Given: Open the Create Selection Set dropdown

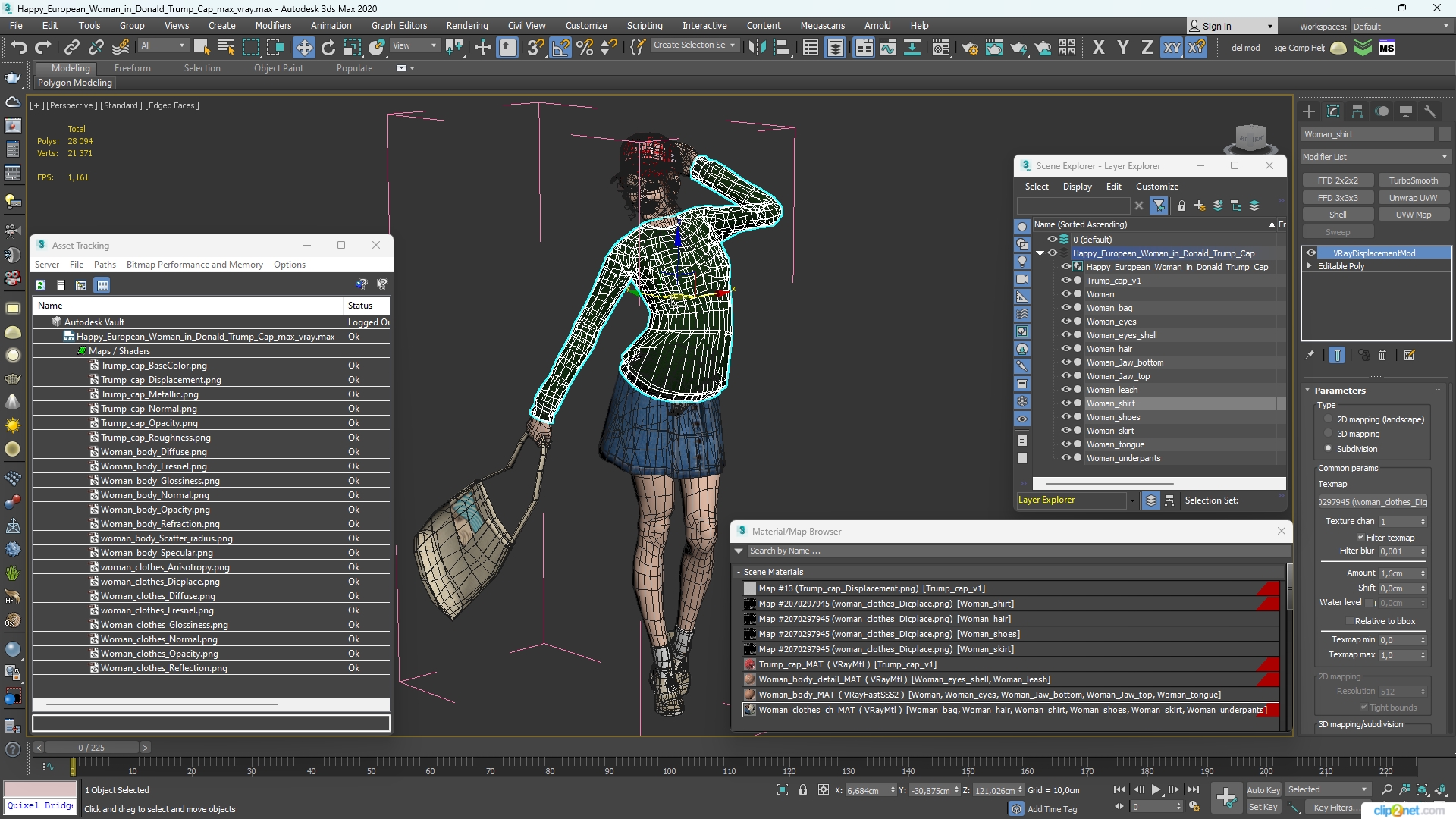Looking at the screenshot, I should (694, 45).
